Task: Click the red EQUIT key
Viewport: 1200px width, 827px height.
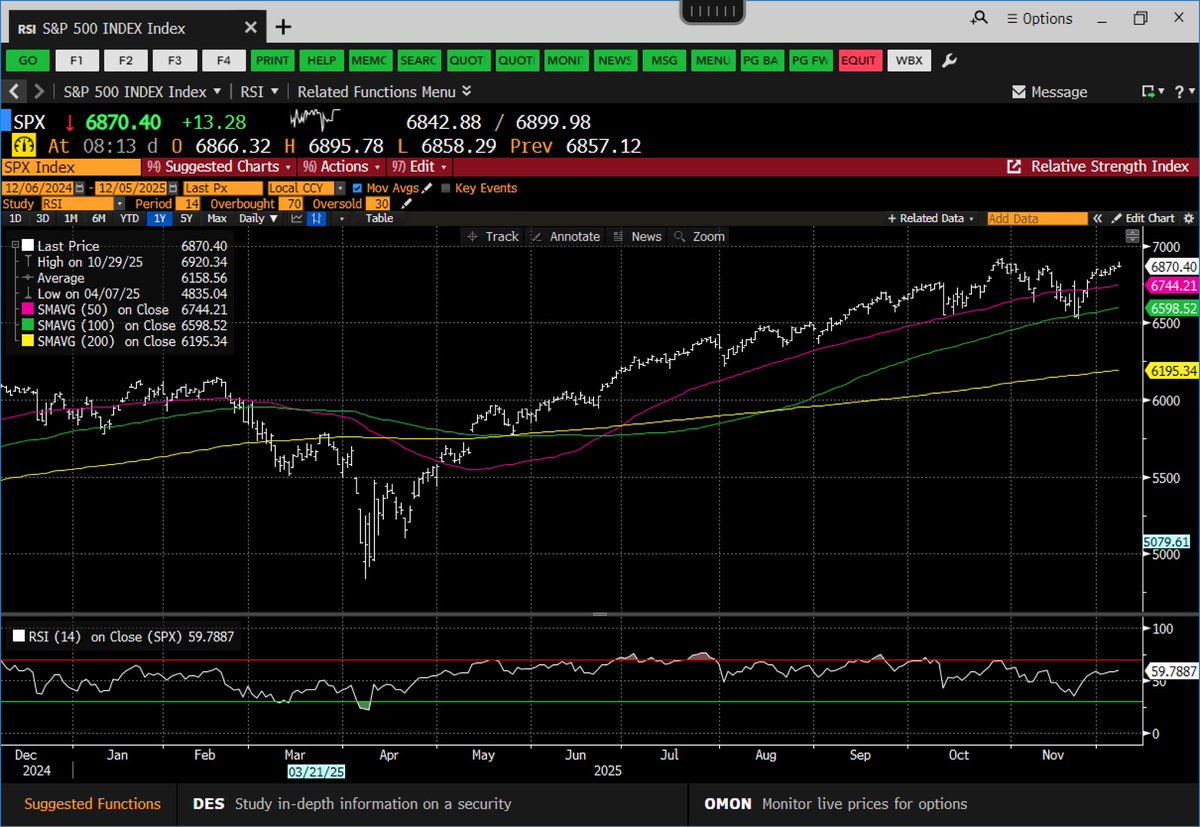Action: click(859, 60)
